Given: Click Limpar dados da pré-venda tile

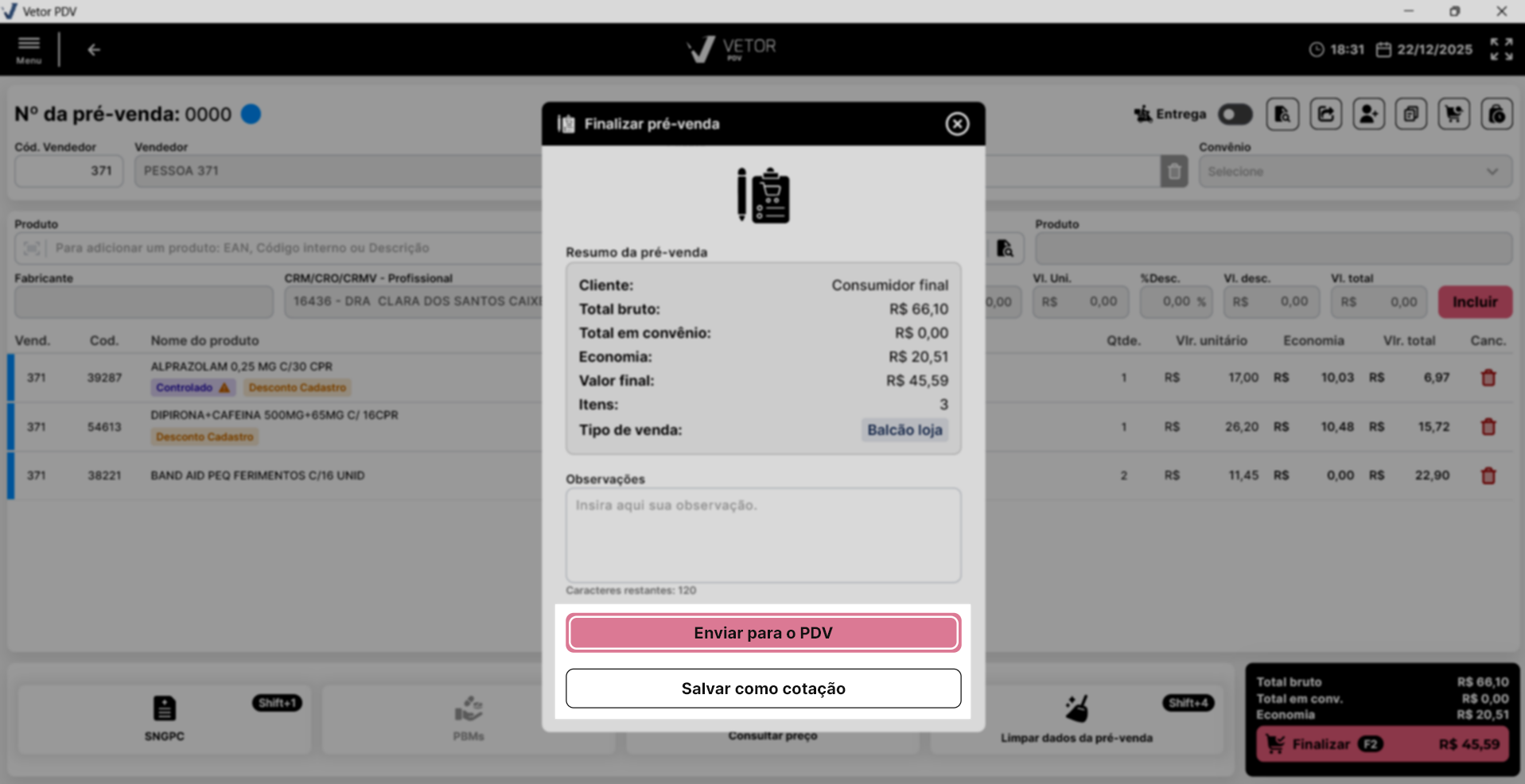Looking at the screenshot, I should [1076, 719].
